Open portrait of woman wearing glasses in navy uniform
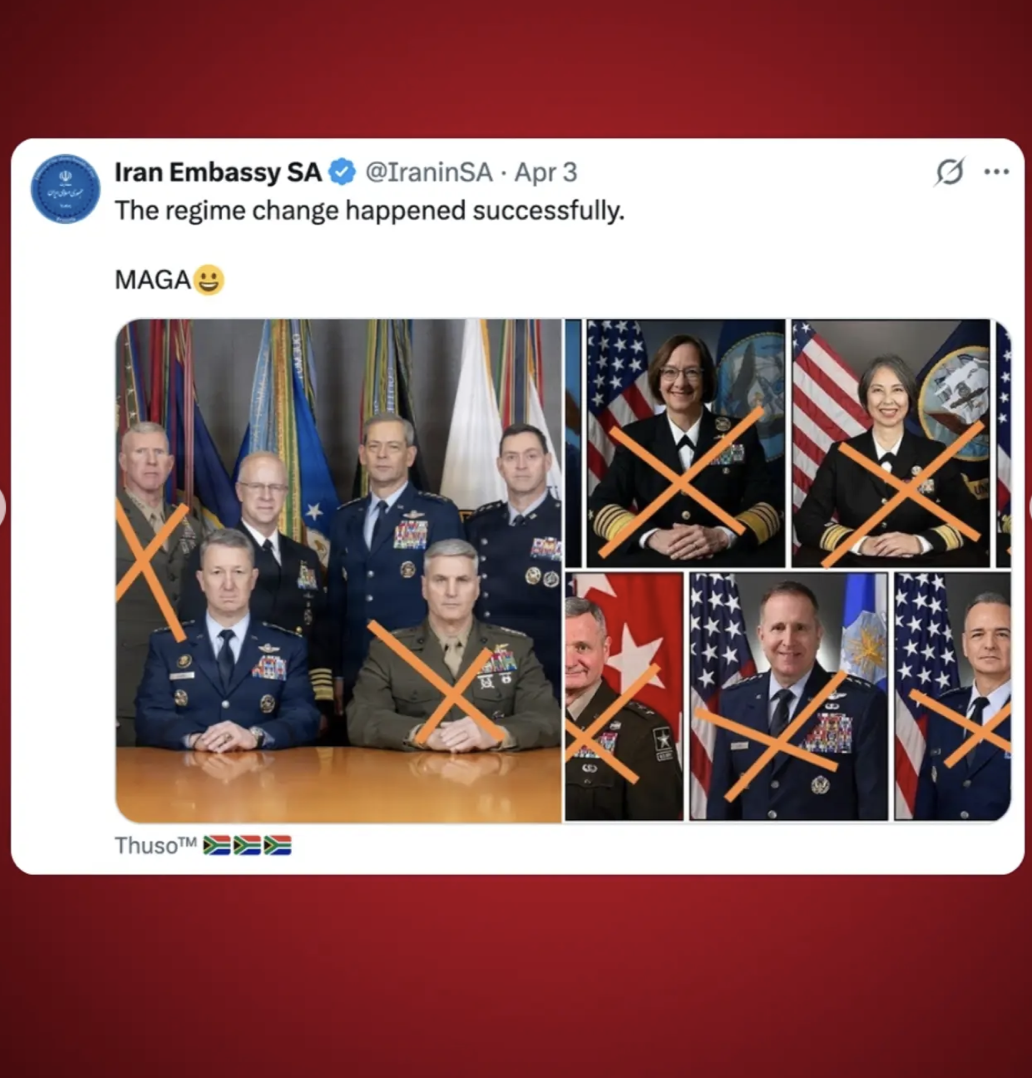This screenshot has height=1078, width=1032. [685, 443]
